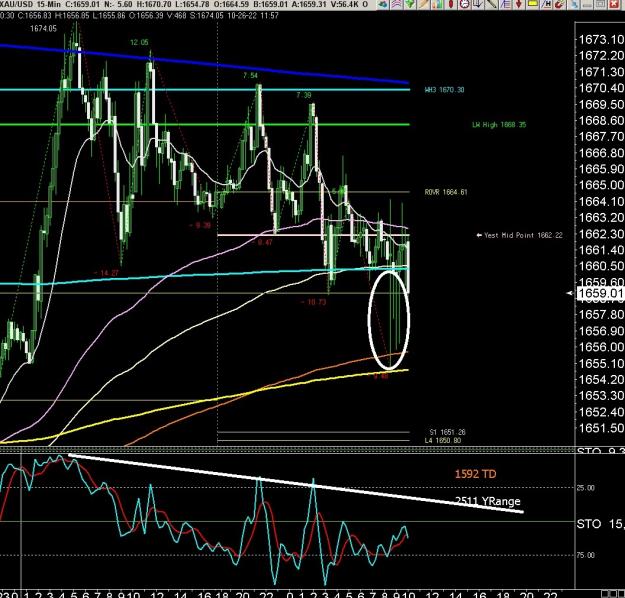The height and width of the screenshot is (598, 625).
Task: Click the red -9.47 swing label
Action: pyautogui.click(x=262, y=242)
